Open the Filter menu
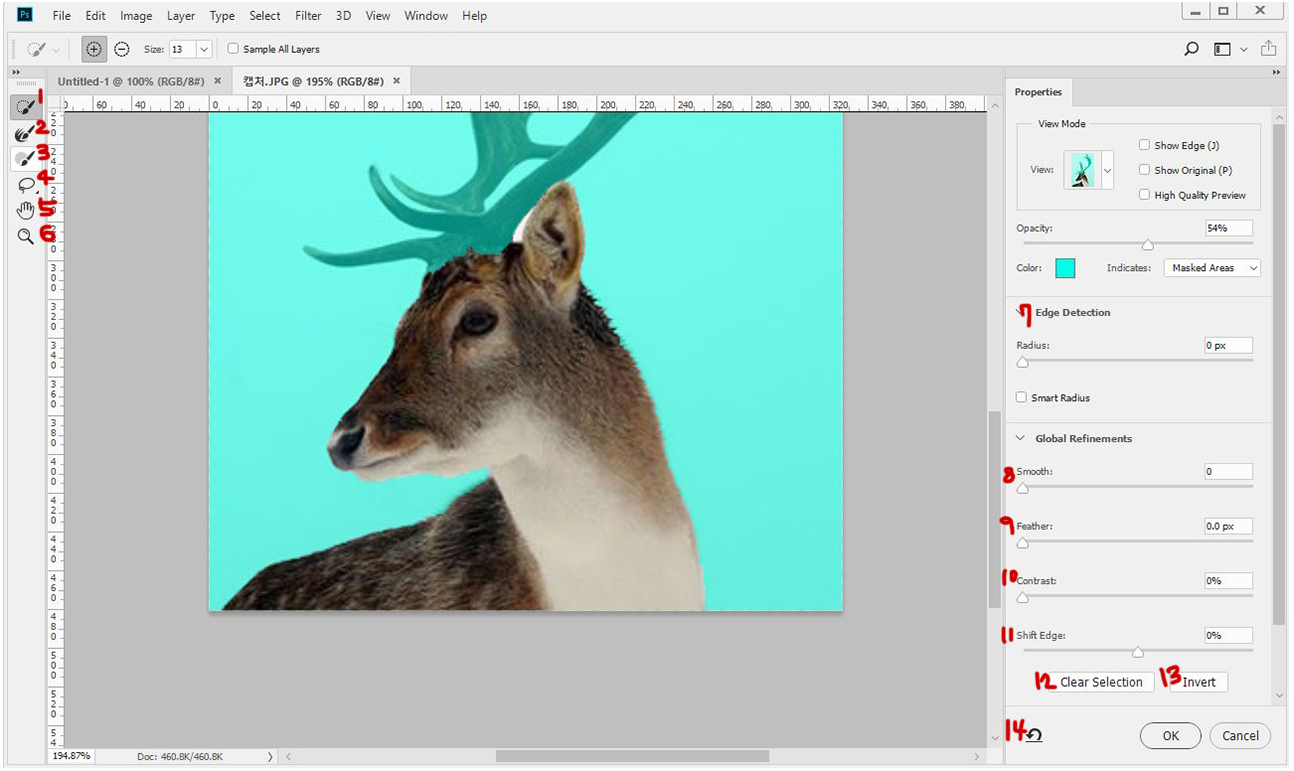This screenshot has width=1294, height=771. (x=308, y=16)
